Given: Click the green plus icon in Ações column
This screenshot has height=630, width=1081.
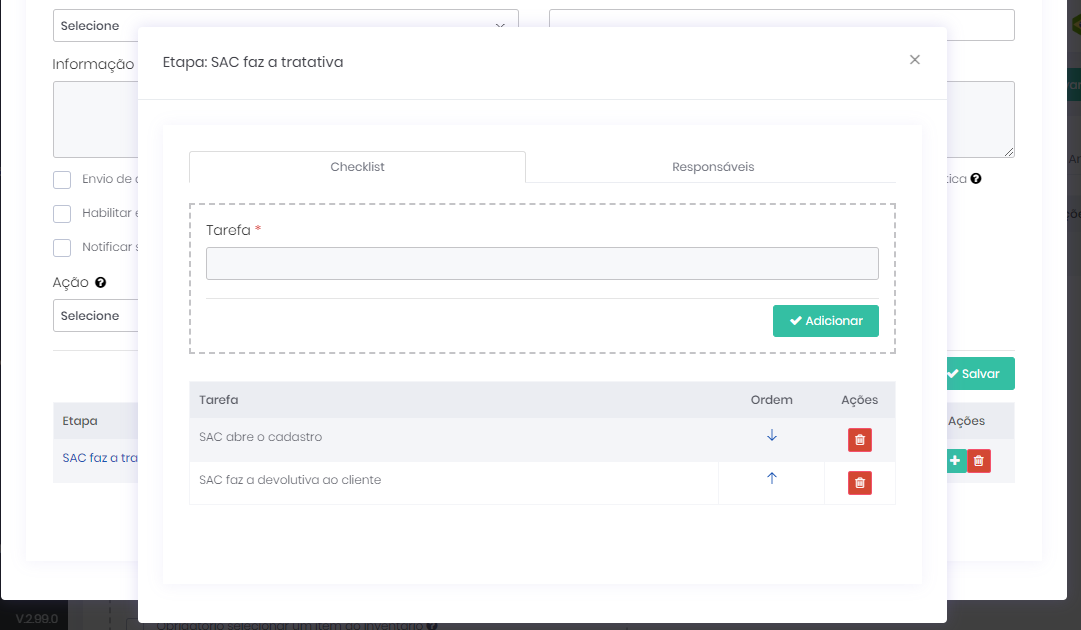Looking at the screenshot, I should 954,461.
